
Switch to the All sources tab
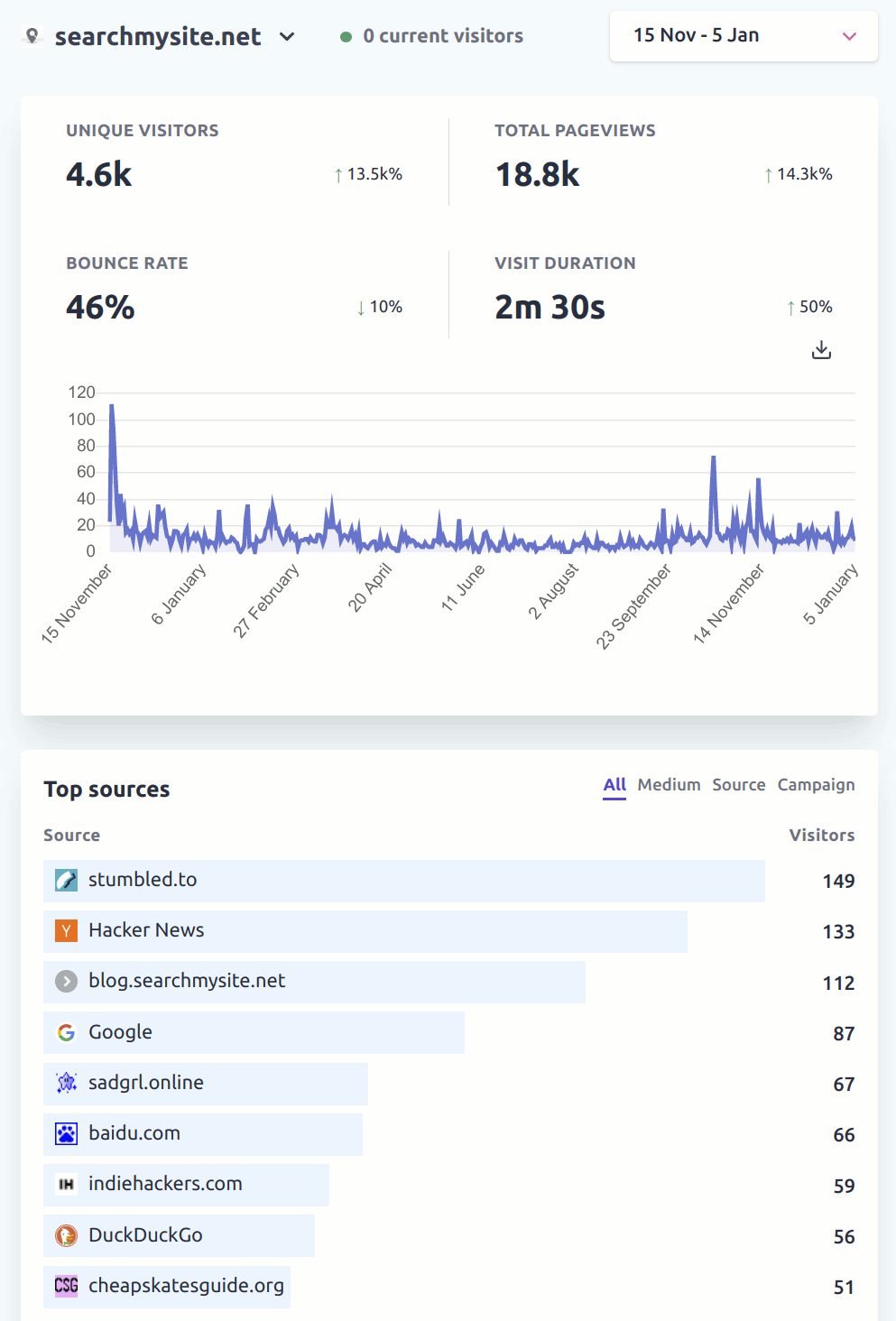coord(614,785)
